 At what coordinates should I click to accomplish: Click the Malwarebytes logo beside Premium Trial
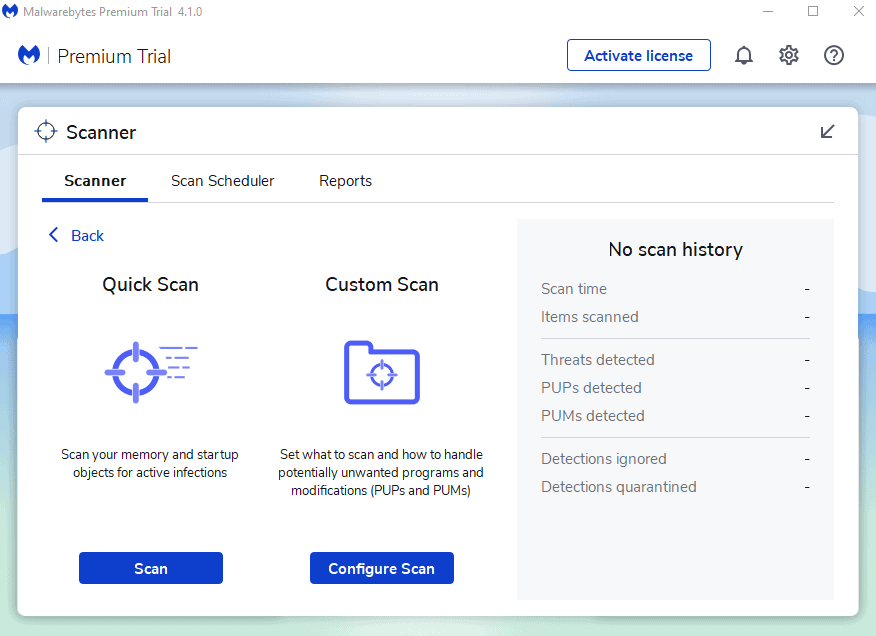click(x=29, y=55)
